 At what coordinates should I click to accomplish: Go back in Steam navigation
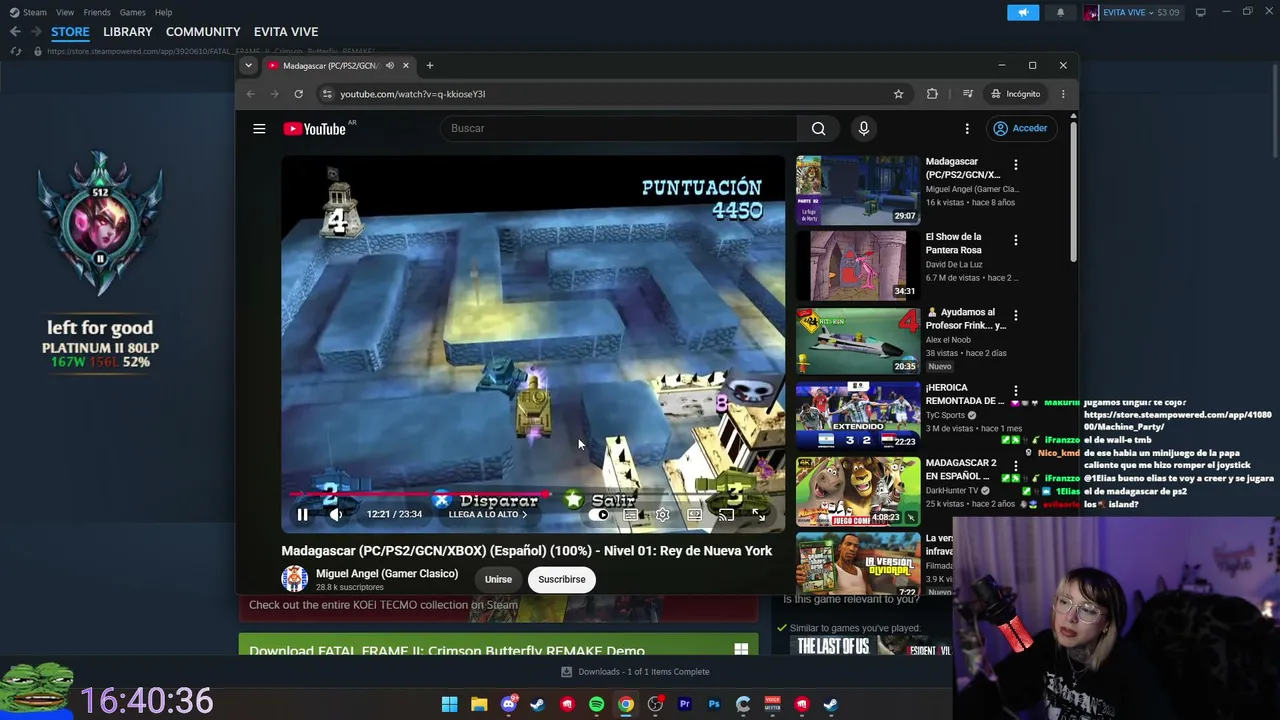pyautogui.click(x=15, y=32)
